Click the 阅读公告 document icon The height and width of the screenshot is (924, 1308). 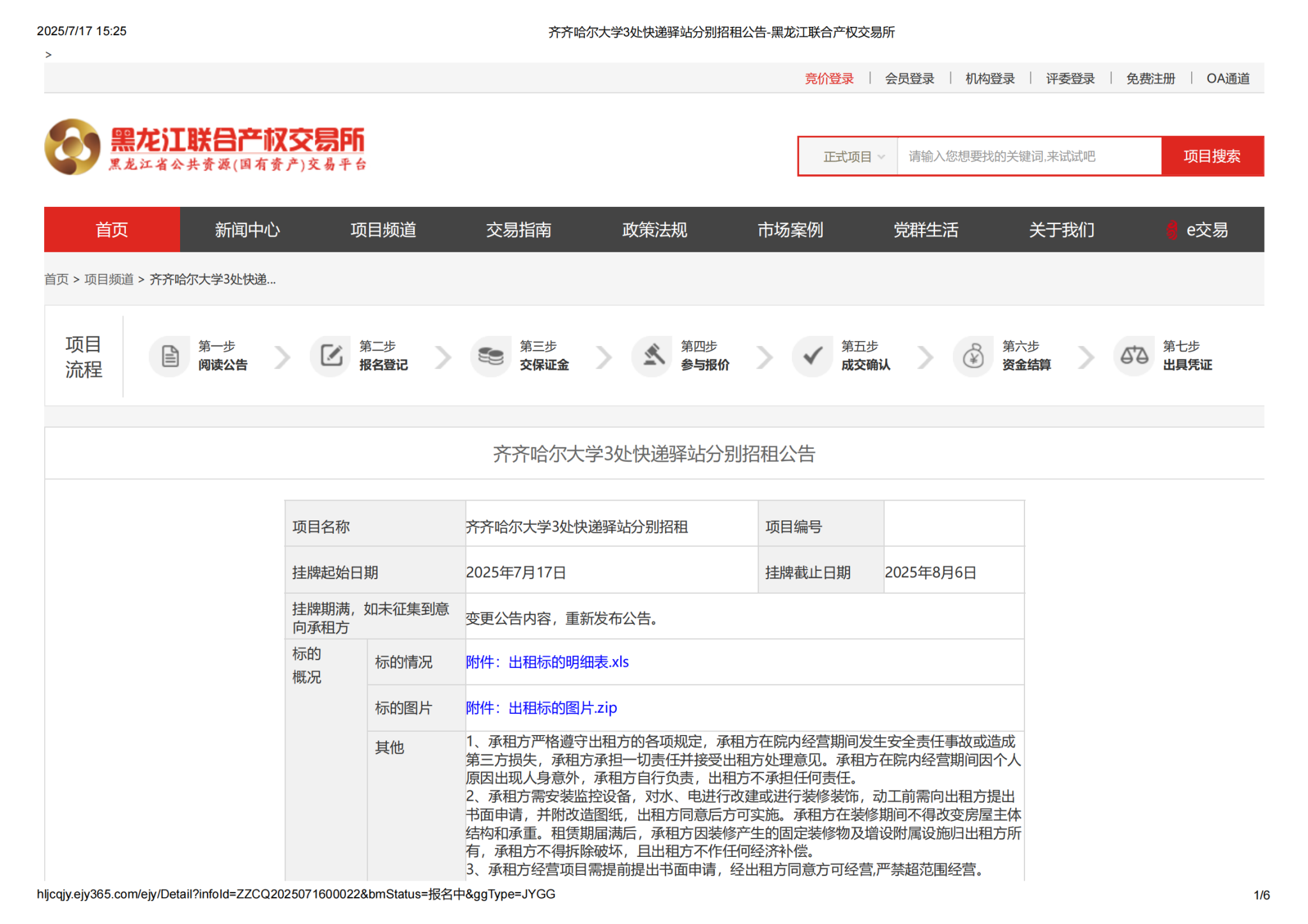click(x=169, y=356)
